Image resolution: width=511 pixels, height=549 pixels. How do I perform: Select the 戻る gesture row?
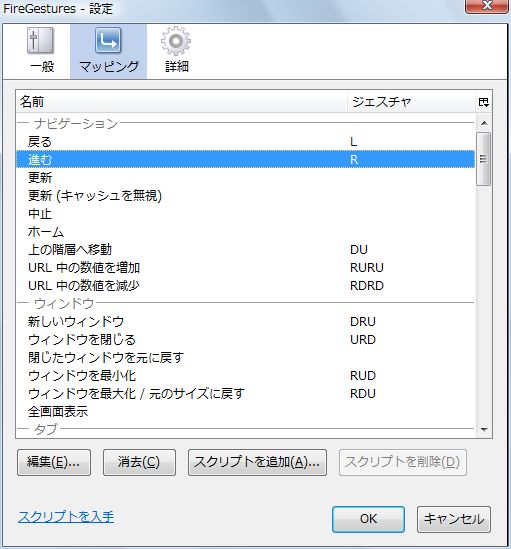(x=245, y=142)
